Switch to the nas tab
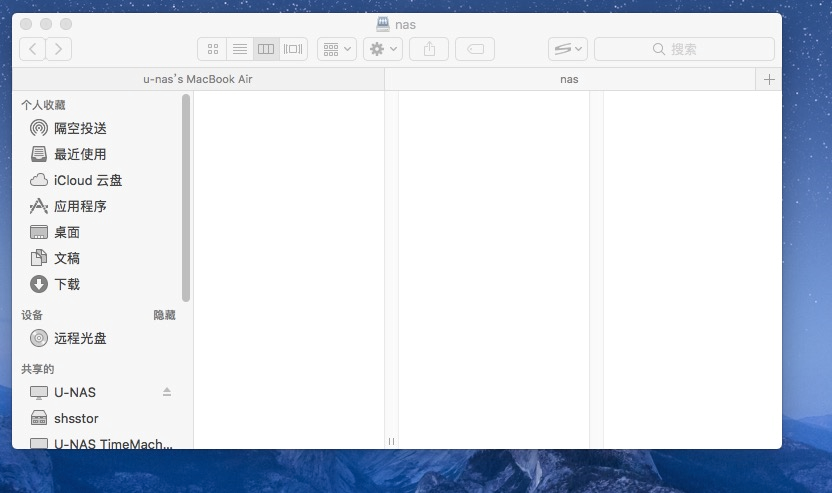The image size is (832, 493). pos(569,79)
